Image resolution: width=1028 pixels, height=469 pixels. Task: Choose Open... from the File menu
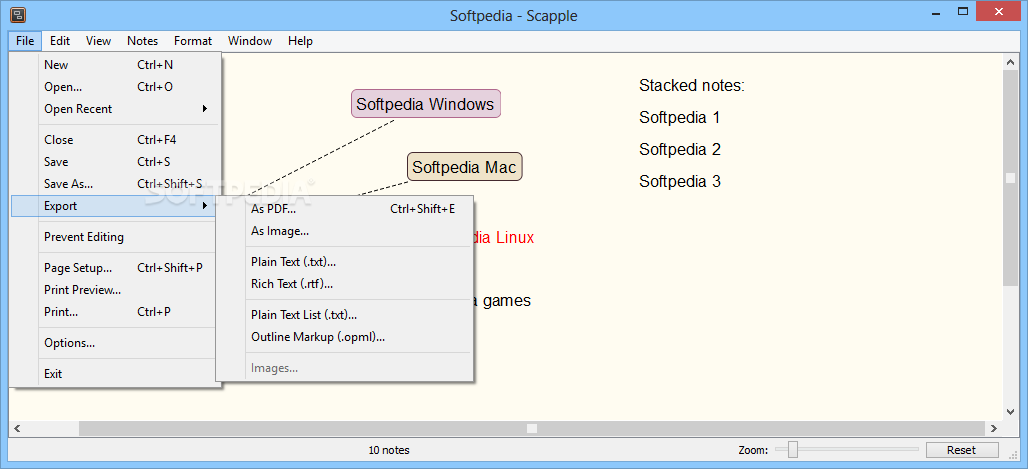(115, 87)
